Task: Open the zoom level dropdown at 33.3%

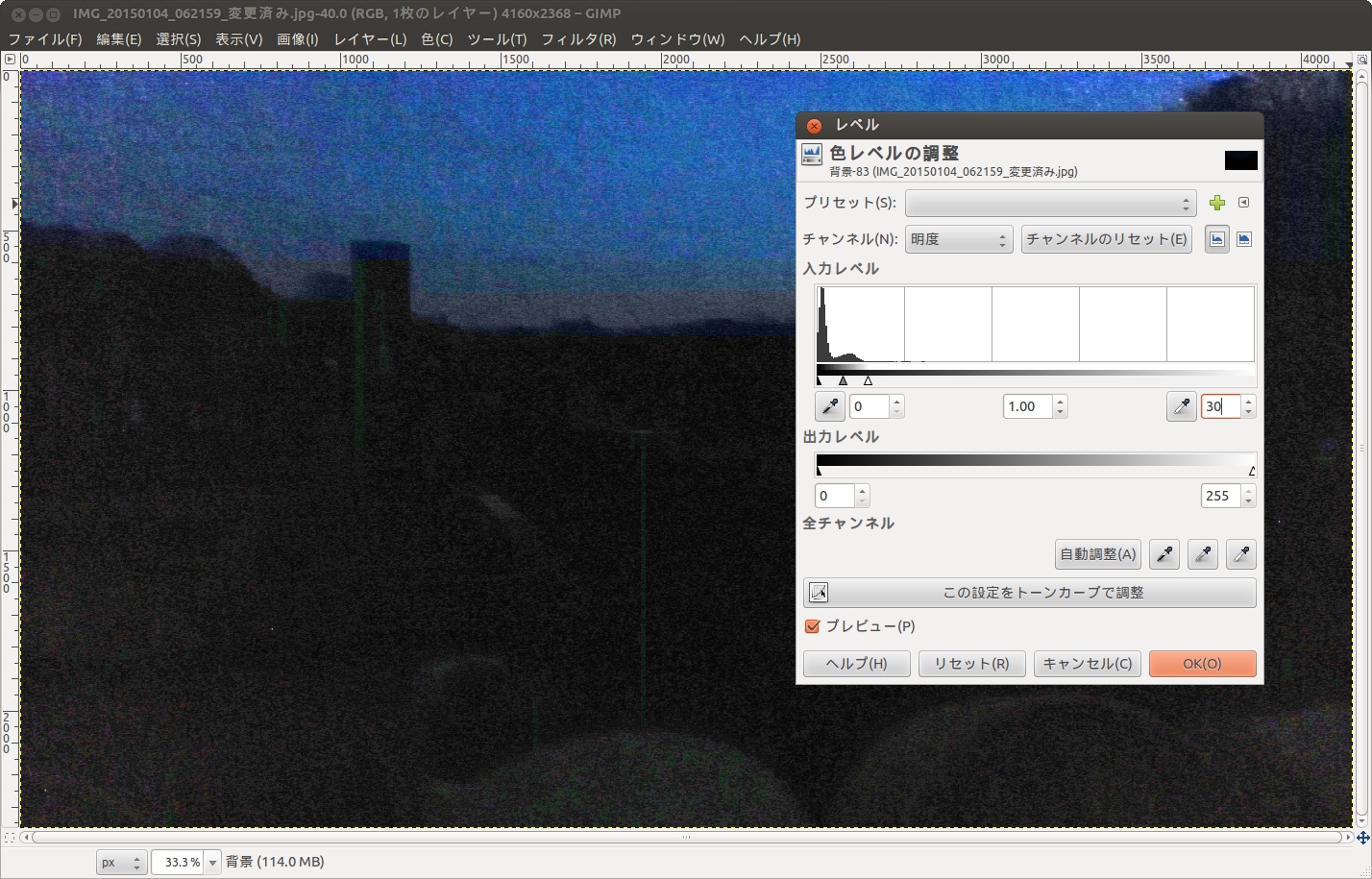Action: coord(213,863)
